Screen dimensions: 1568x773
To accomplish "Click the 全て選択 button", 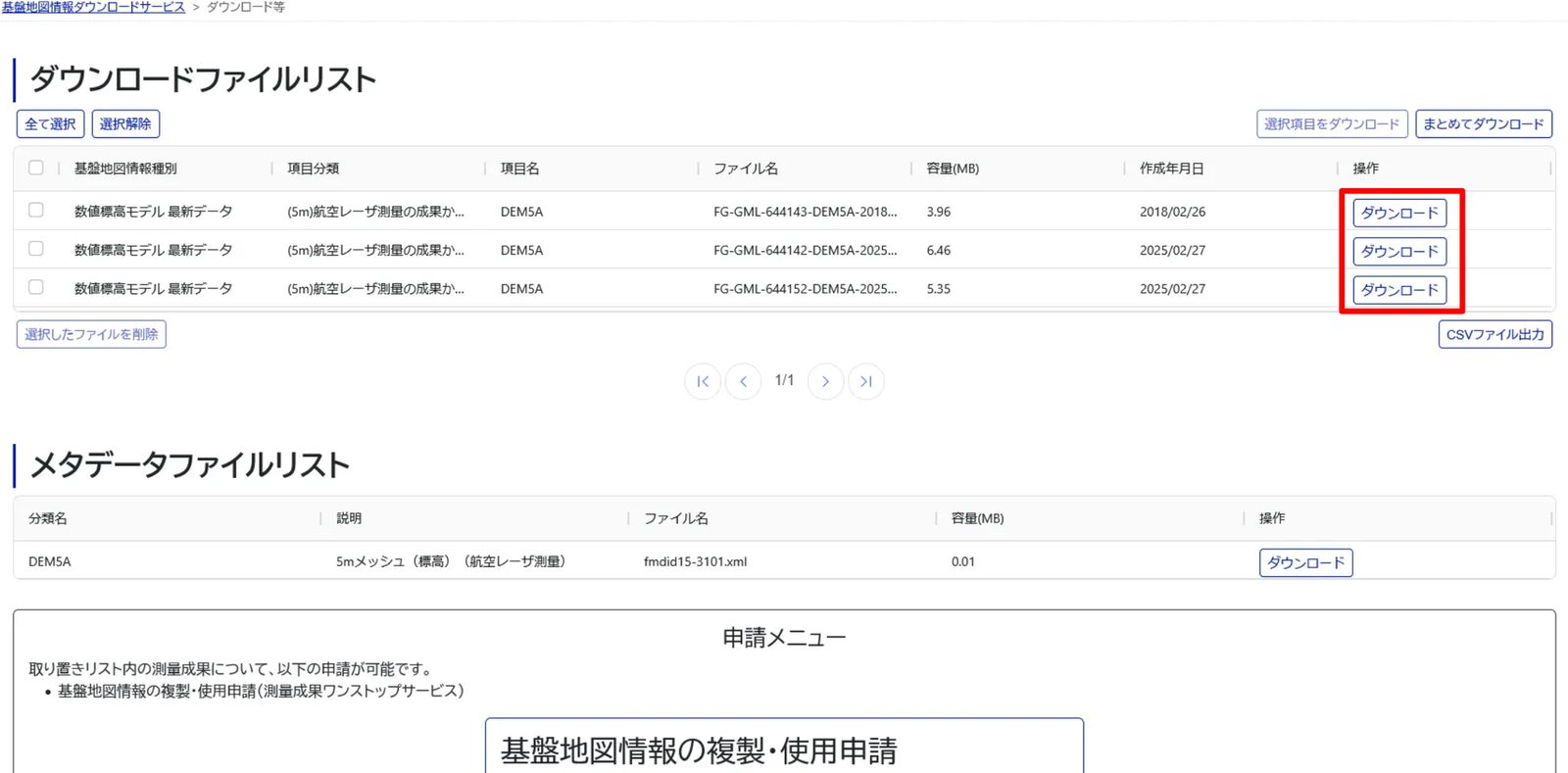I will (50, 124).
